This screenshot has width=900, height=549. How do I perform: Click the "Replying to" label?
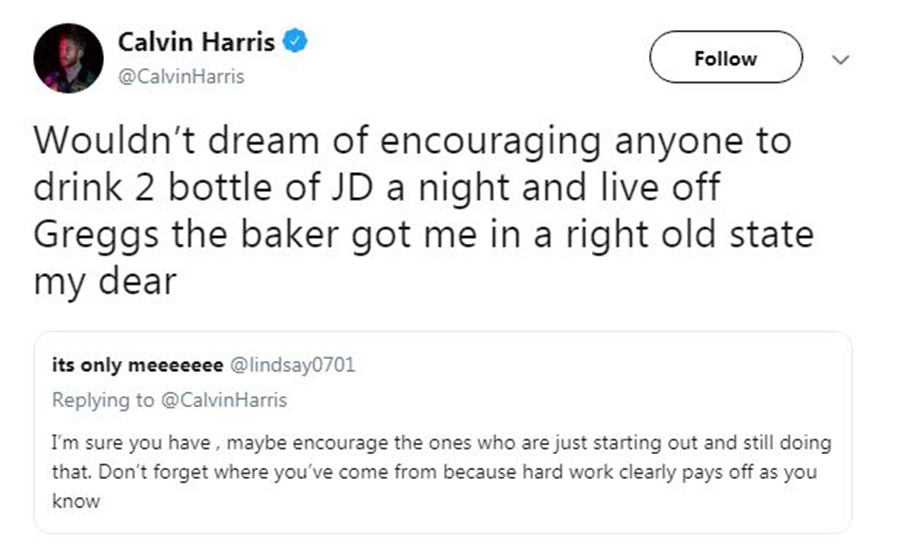[x=103, y=400]
